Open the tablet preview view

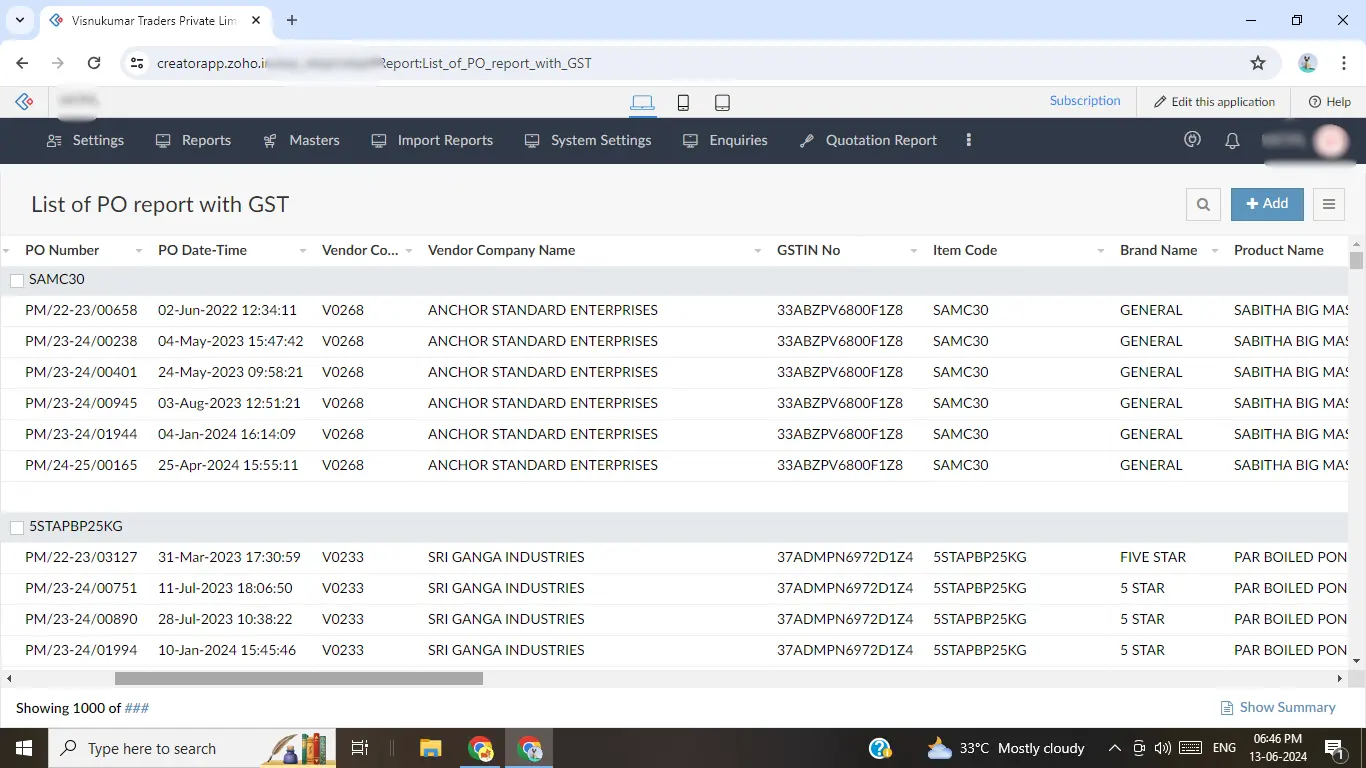point(722,102)
